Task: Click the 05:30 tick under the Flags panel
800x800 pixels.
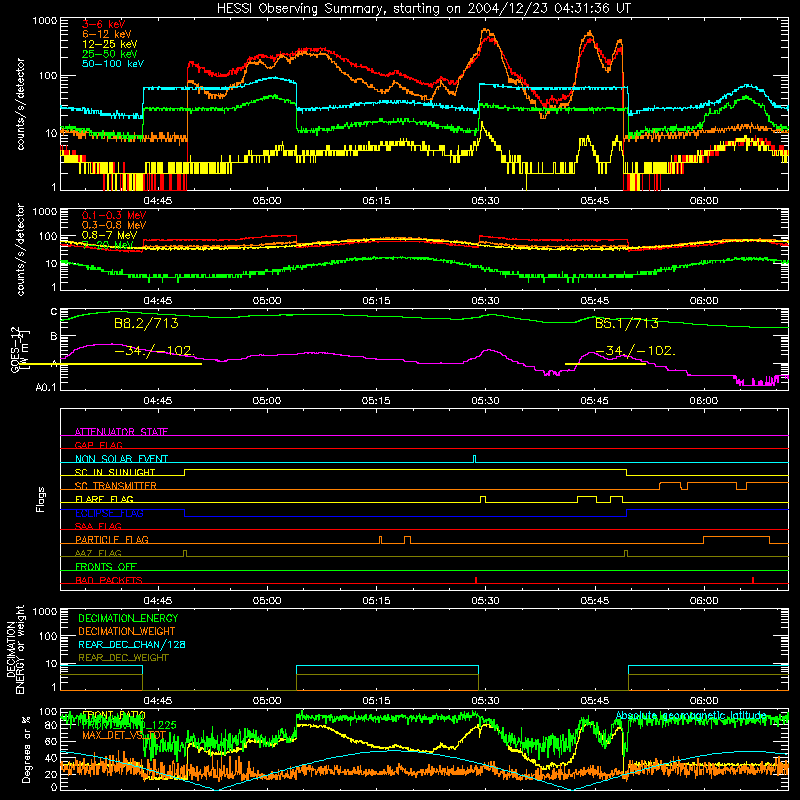Action: pyautogui.click(x=485, y=601)
